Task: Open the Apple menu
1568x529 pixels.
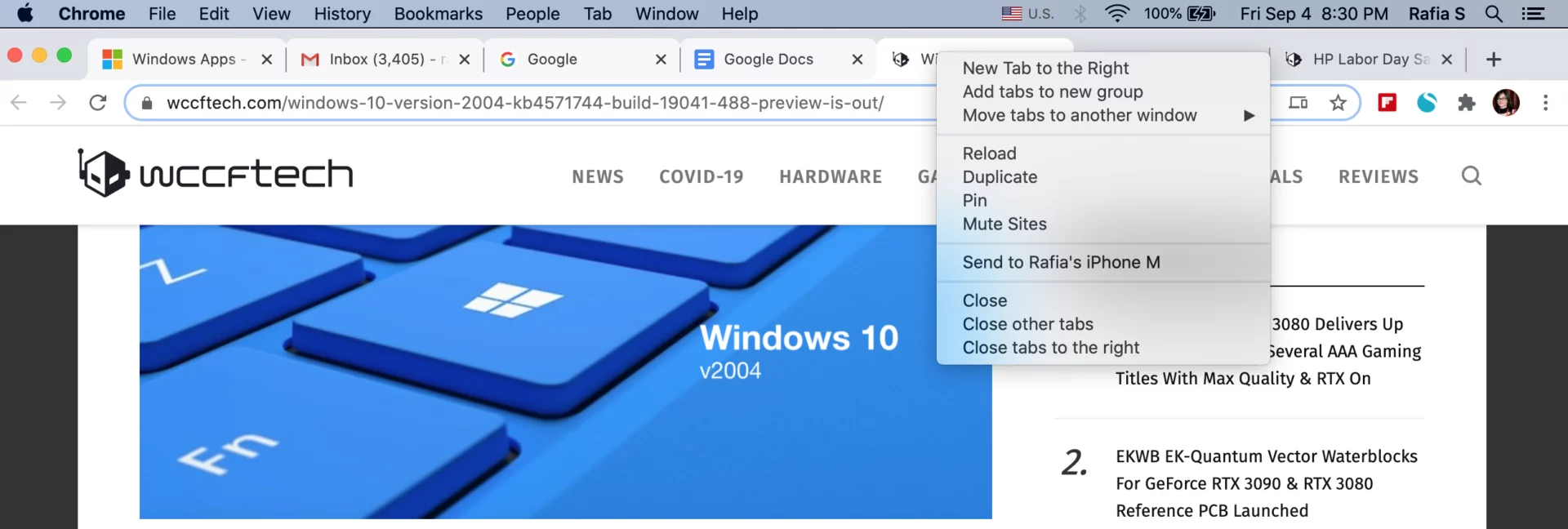Action: pyautogui.click(x=25, y=13)
